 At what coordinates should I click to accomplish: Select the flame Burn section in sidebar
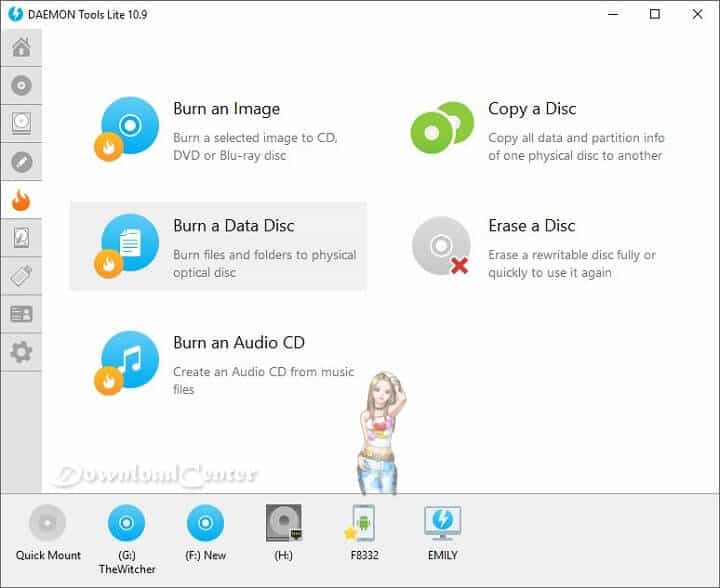[21, 200]
